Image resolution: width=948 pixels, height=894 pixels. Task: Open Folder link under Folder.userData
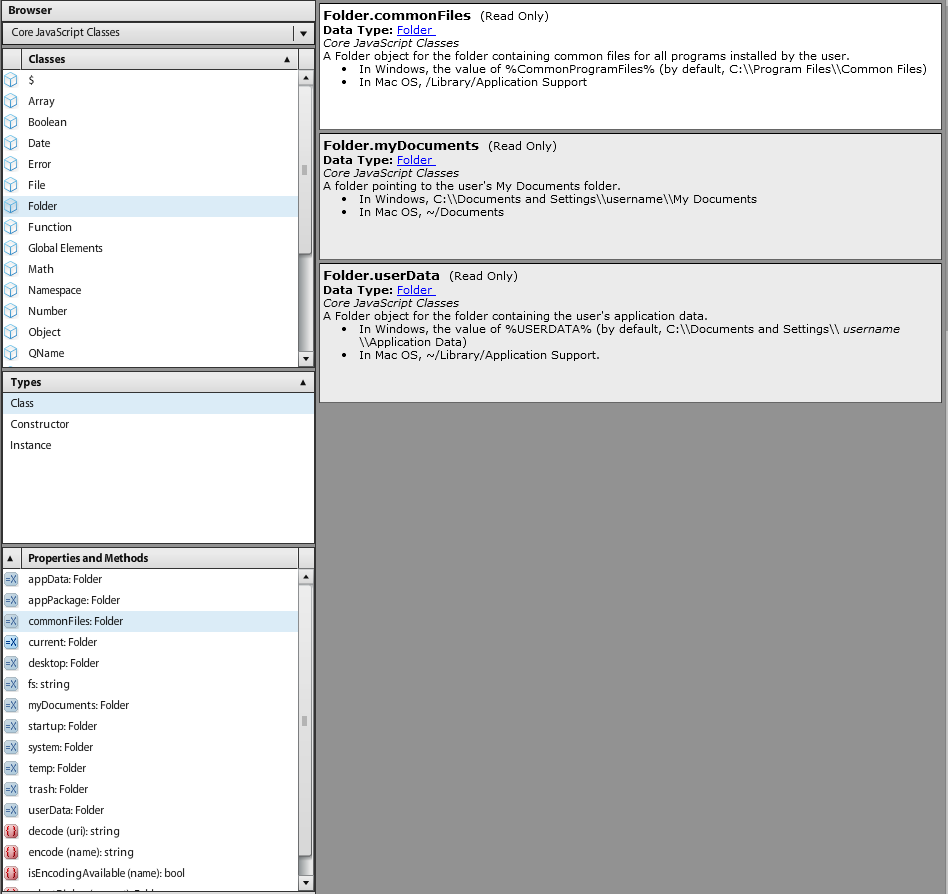[x=415, y=290]
